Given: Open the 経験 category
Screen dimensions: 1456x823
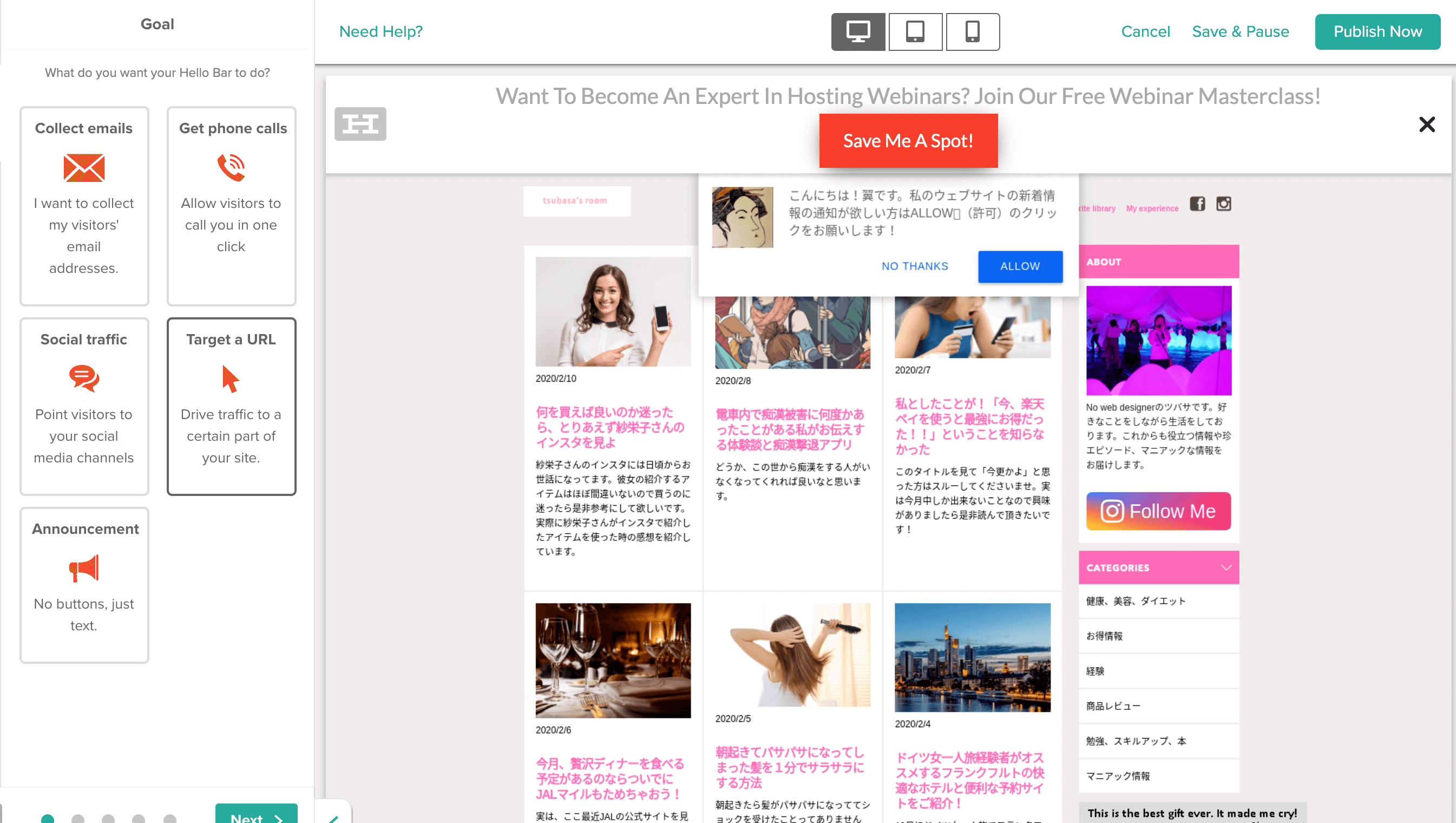Looking at the screenshot, I should click(1158, 671).
